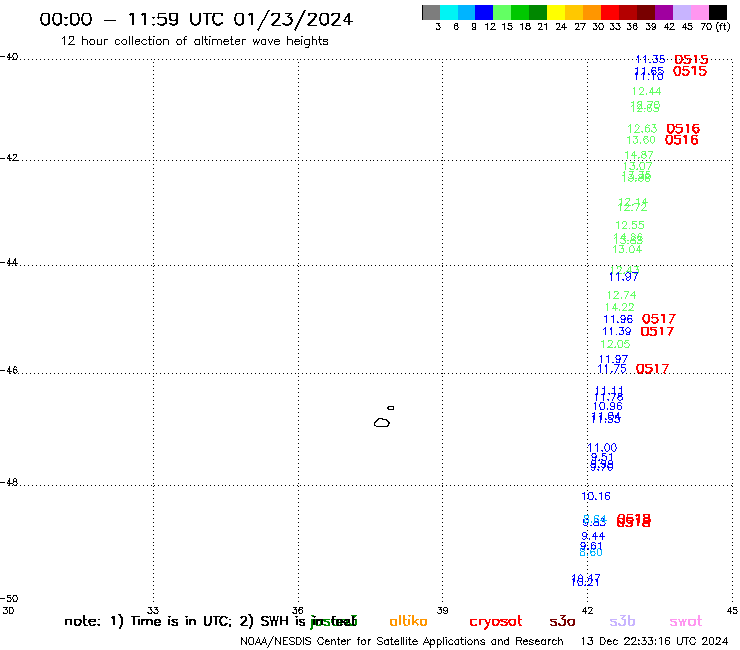The image size is (740, 650).
Task: Click the "s3b" satellite legend label
Action: click(622, 621)
